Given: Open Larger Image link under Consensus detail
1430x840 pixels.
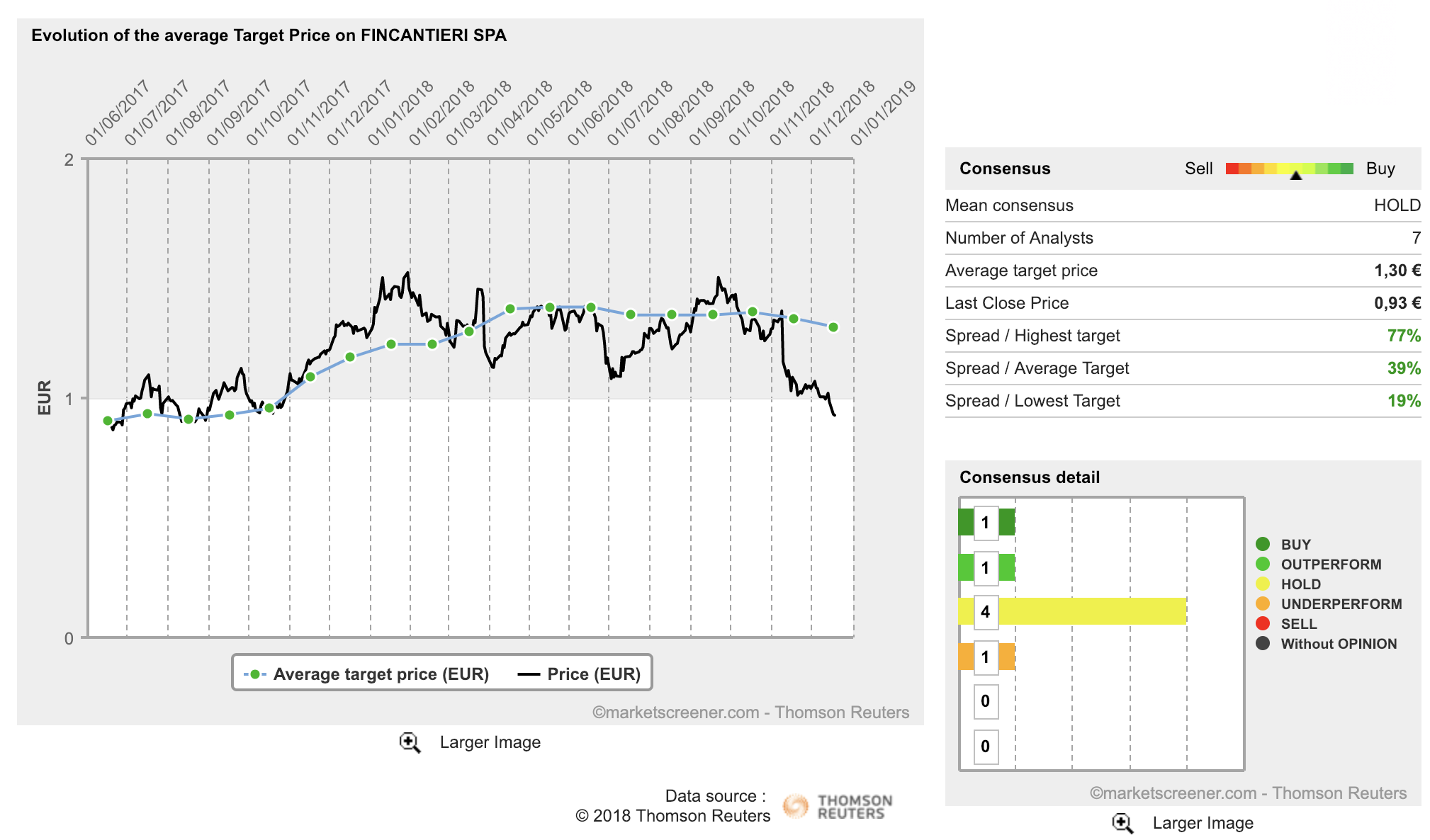Looking at the screenshot, I should pos(1203,823).
